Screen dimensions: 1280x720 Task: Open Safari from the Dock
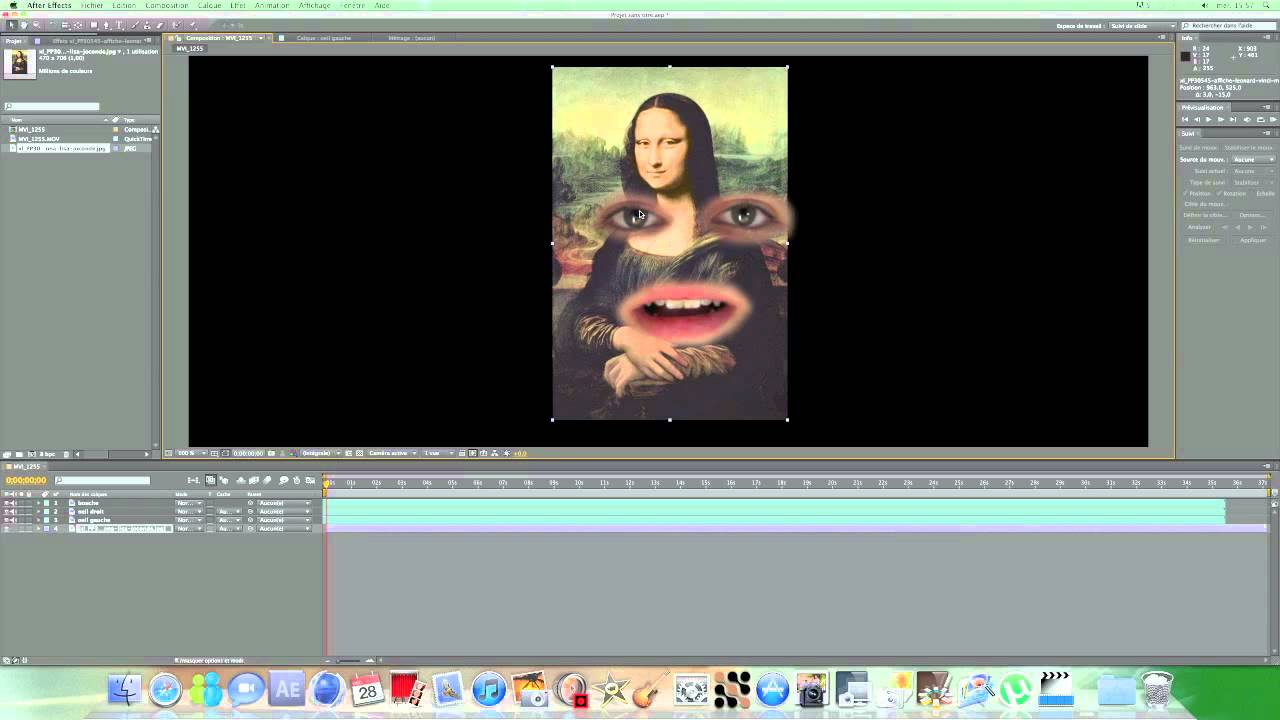coord(165,690)
